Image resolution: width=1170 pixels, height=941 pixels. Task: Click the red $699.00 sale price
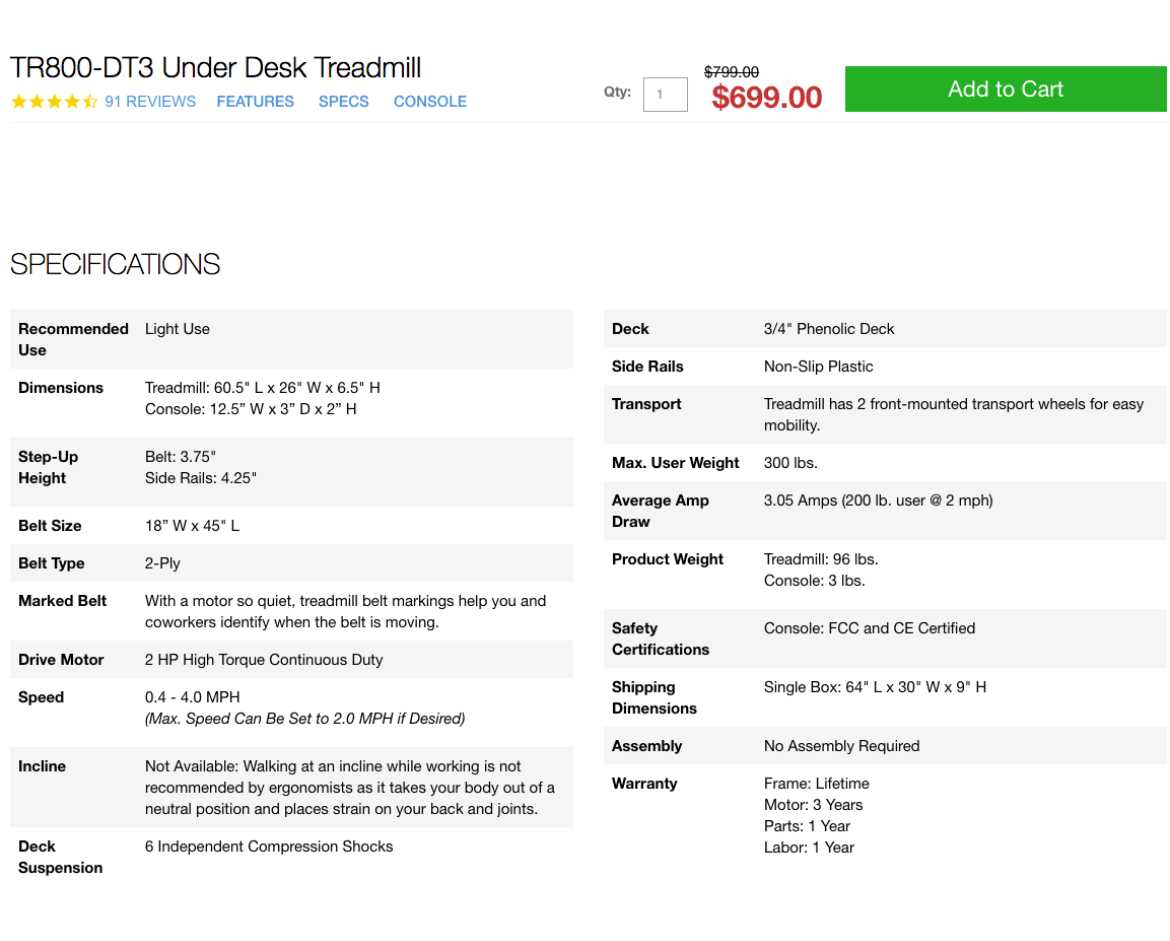coord(767,98)
